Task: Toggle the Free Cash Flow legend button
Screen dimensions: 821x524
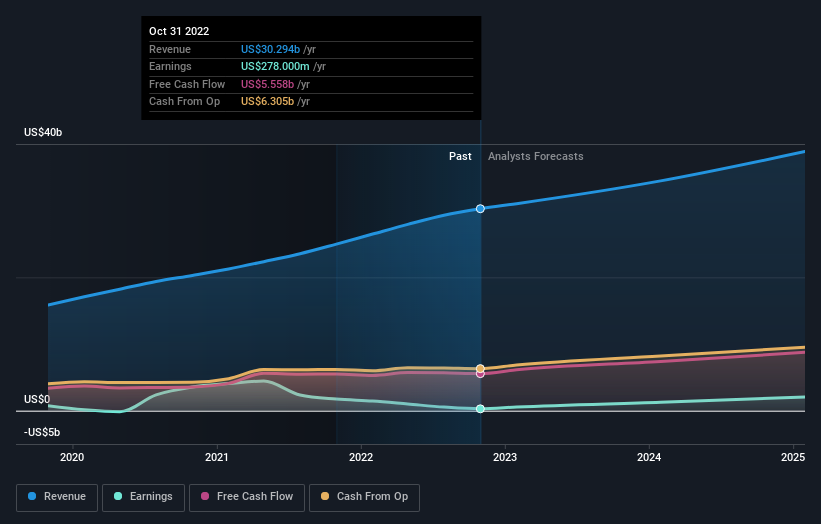Action: point(247,497)
